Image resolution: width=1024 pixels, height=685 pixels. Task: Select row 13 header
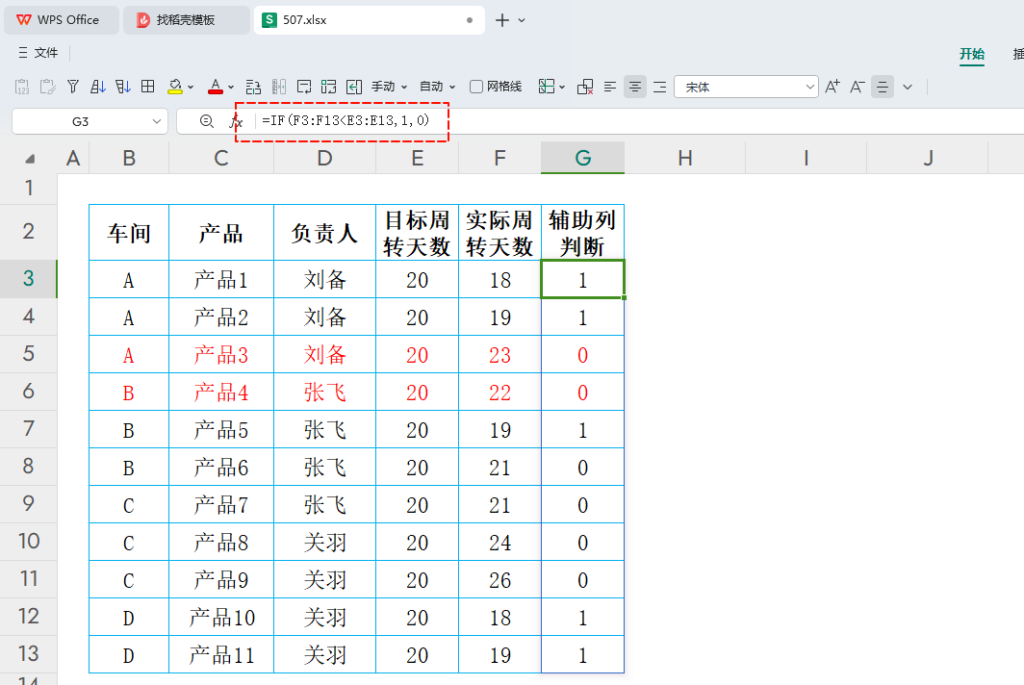coord(29,654)
